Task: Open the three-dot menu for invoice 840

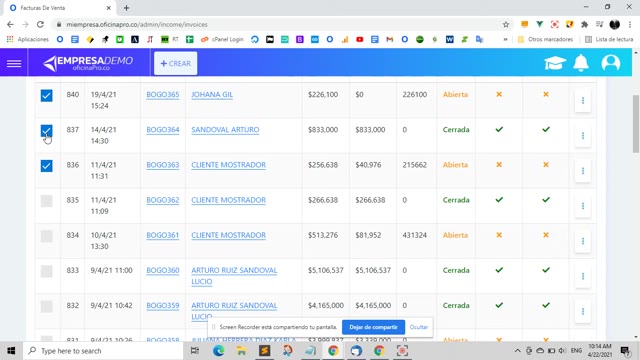Action: [x=582, y=100]
